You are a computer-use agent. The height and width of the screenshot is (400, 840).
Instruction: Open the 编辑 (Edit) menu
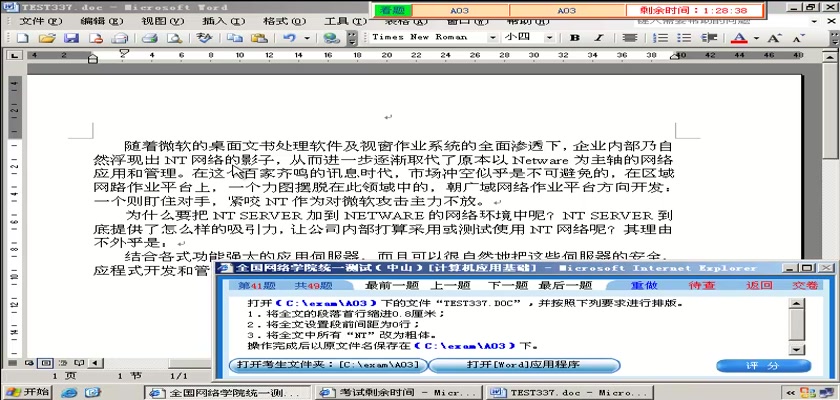102,21
